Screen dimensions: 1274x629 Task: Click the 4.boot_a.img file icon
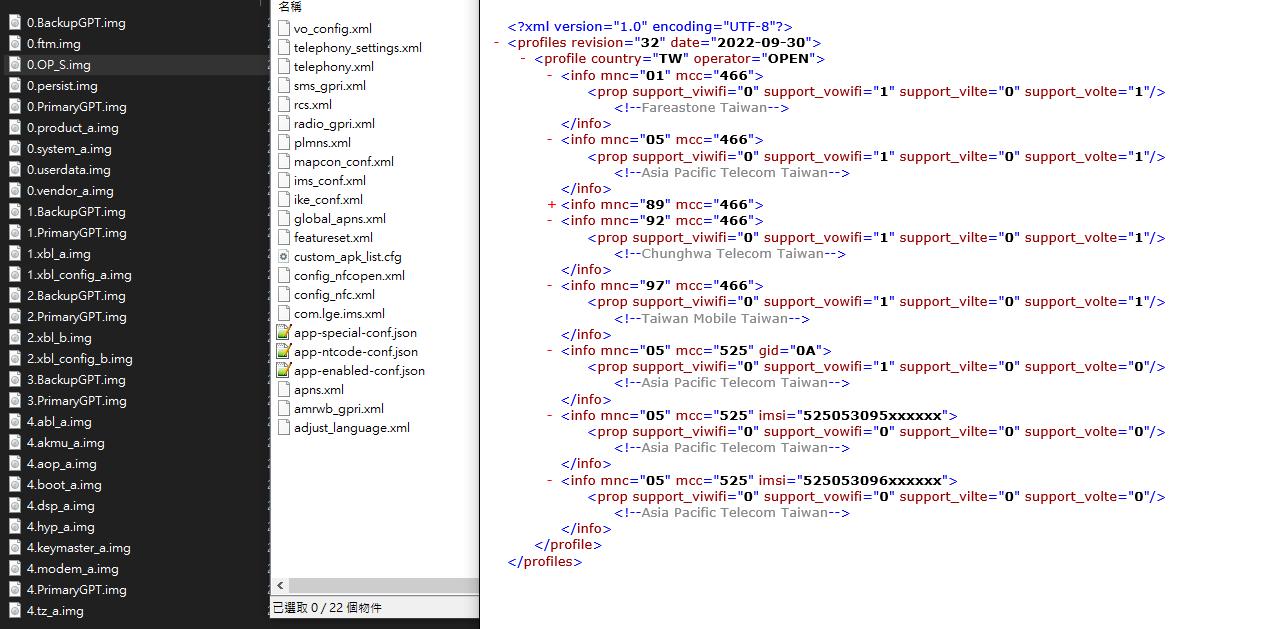pos(15,485)
